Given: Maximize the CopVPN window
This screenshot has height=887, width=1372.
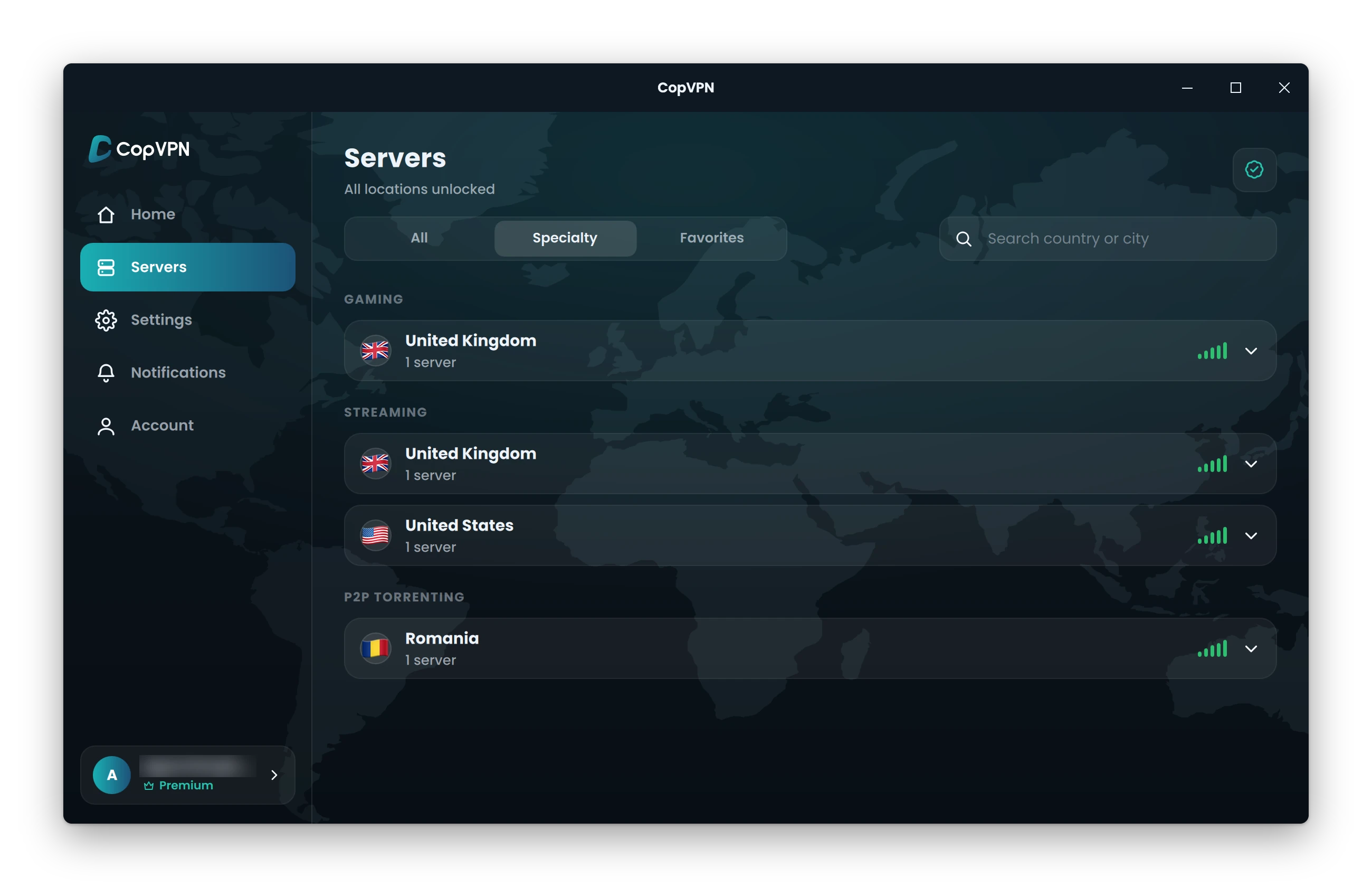Looking at the screenshot, I should coord(1236,88).
